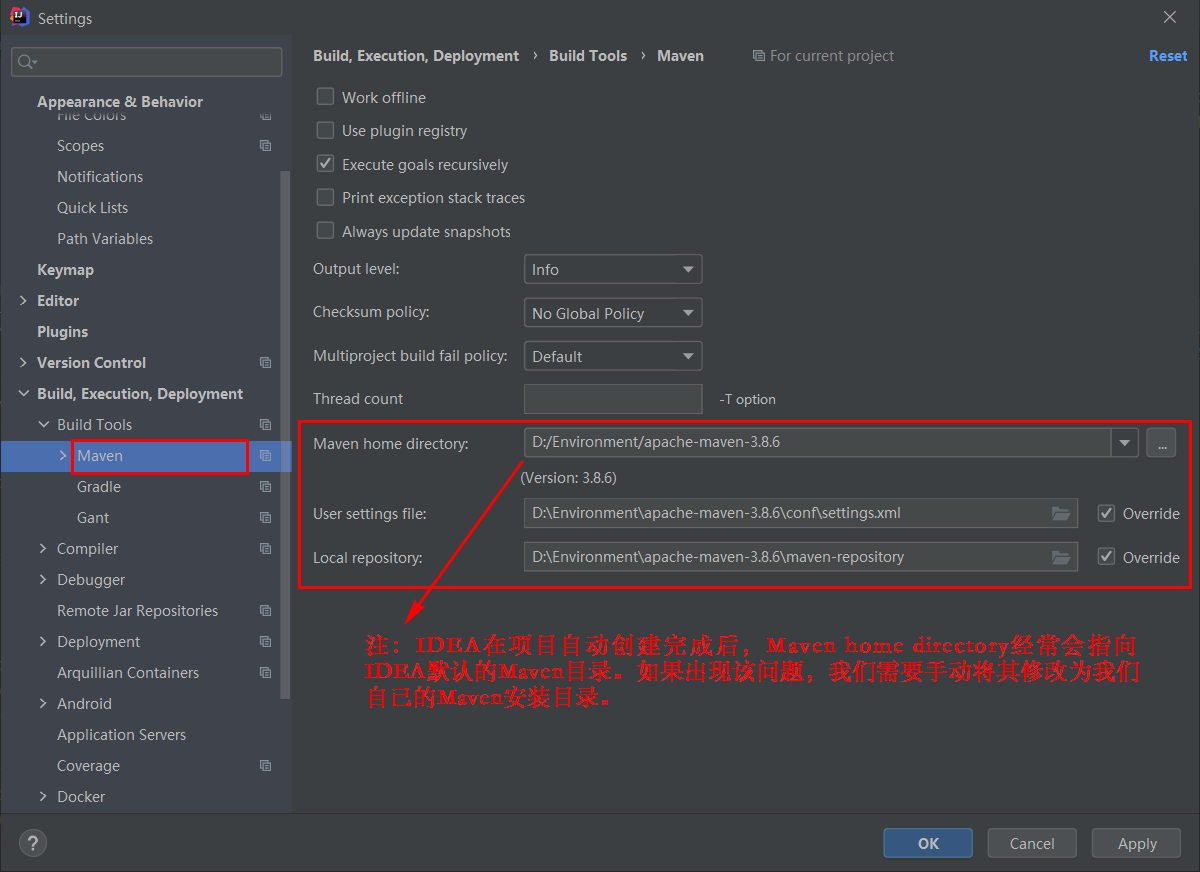1200x872 pixels.
Task: Click folder icon for User settings file
Action: (1061, 514)
